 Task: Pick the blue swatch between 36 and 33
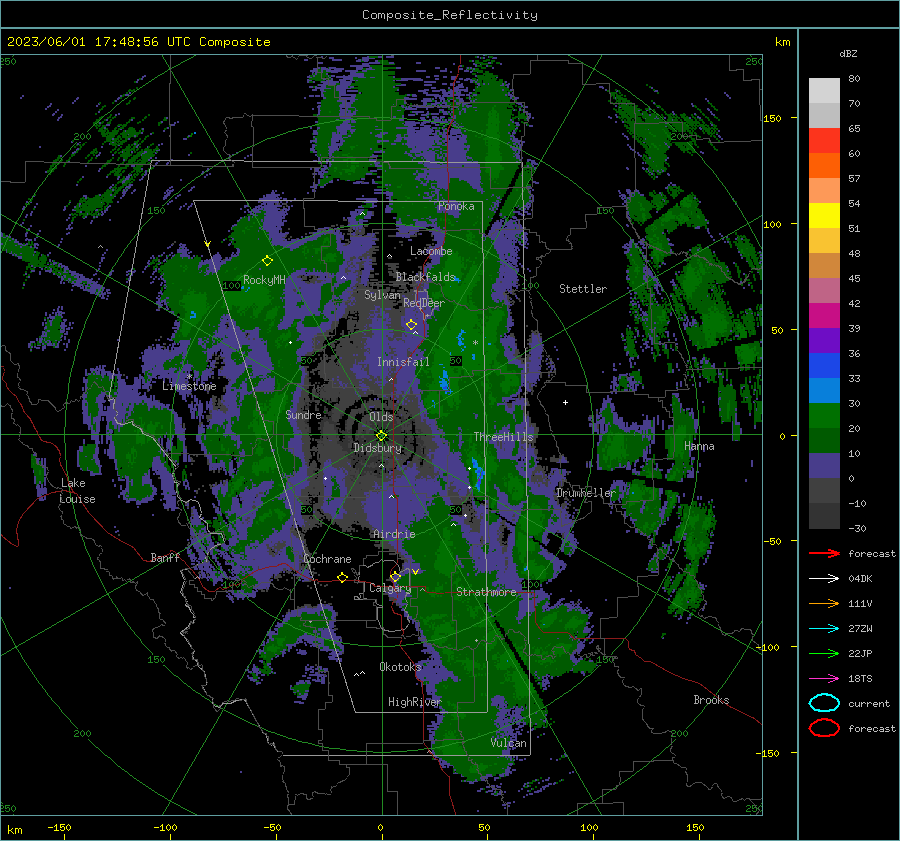tap(824, 365)
